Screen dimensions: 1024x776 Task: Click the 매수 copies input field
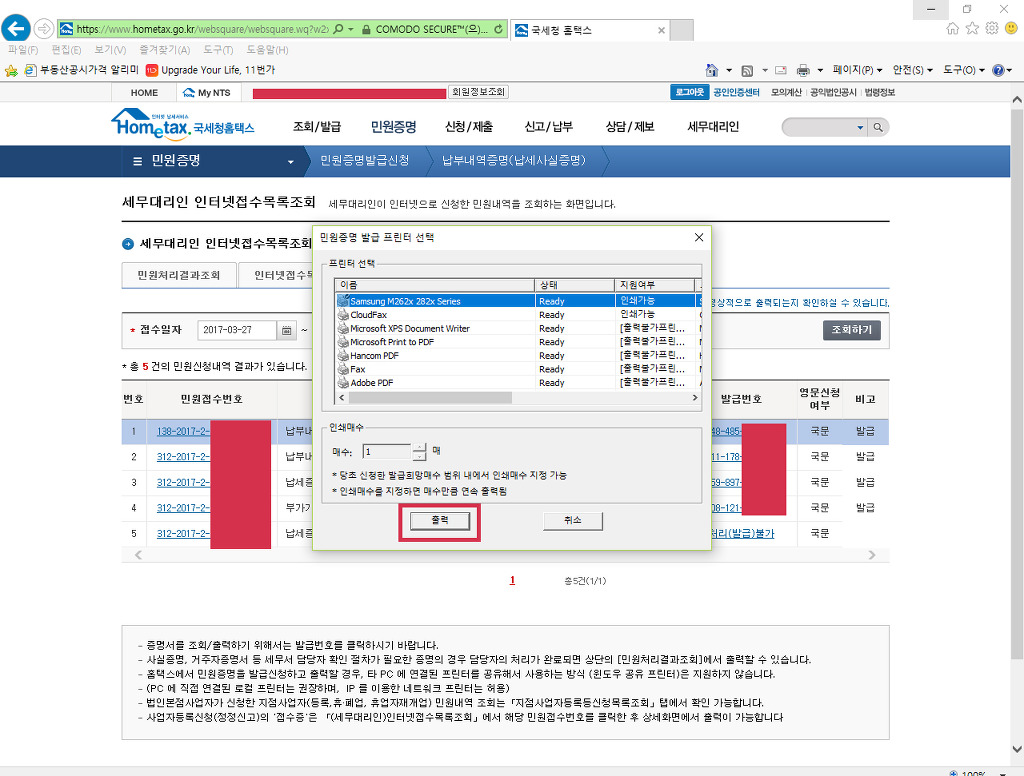(387, 452)
